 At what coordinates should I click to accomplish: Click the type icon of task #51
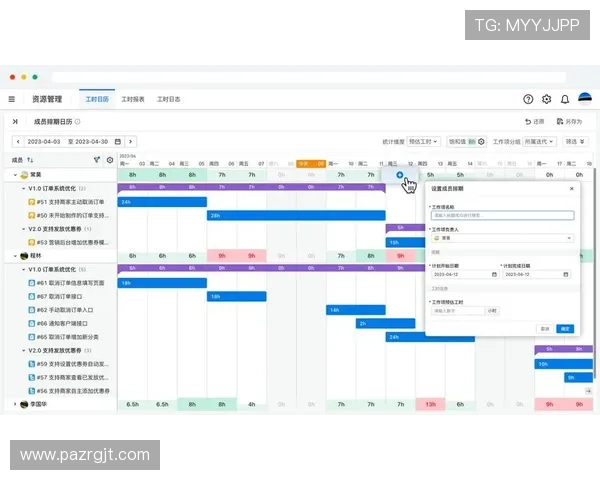(x=32, y=202)
